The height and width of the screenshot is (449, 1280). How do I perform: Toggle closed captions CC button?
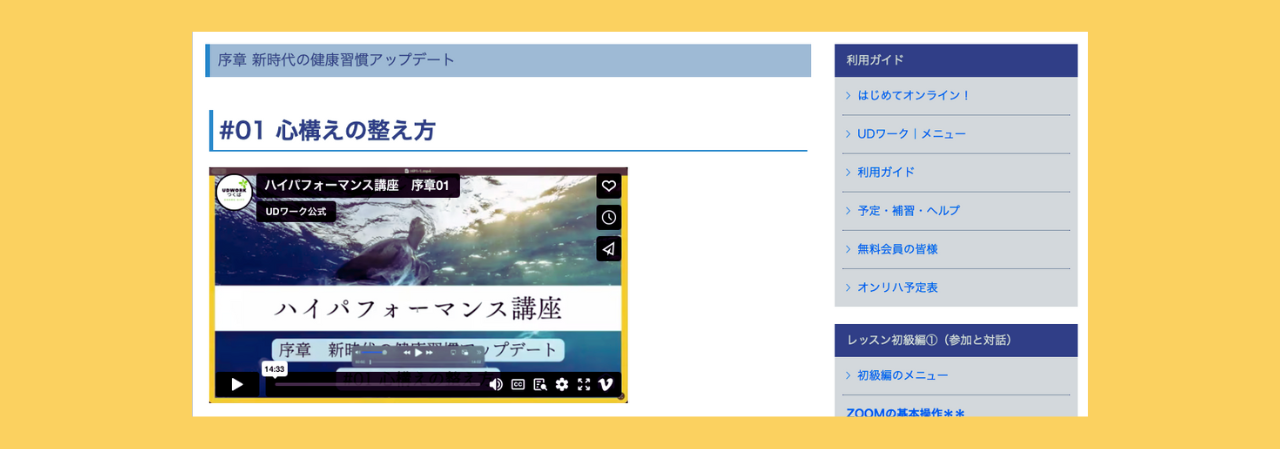518,384
